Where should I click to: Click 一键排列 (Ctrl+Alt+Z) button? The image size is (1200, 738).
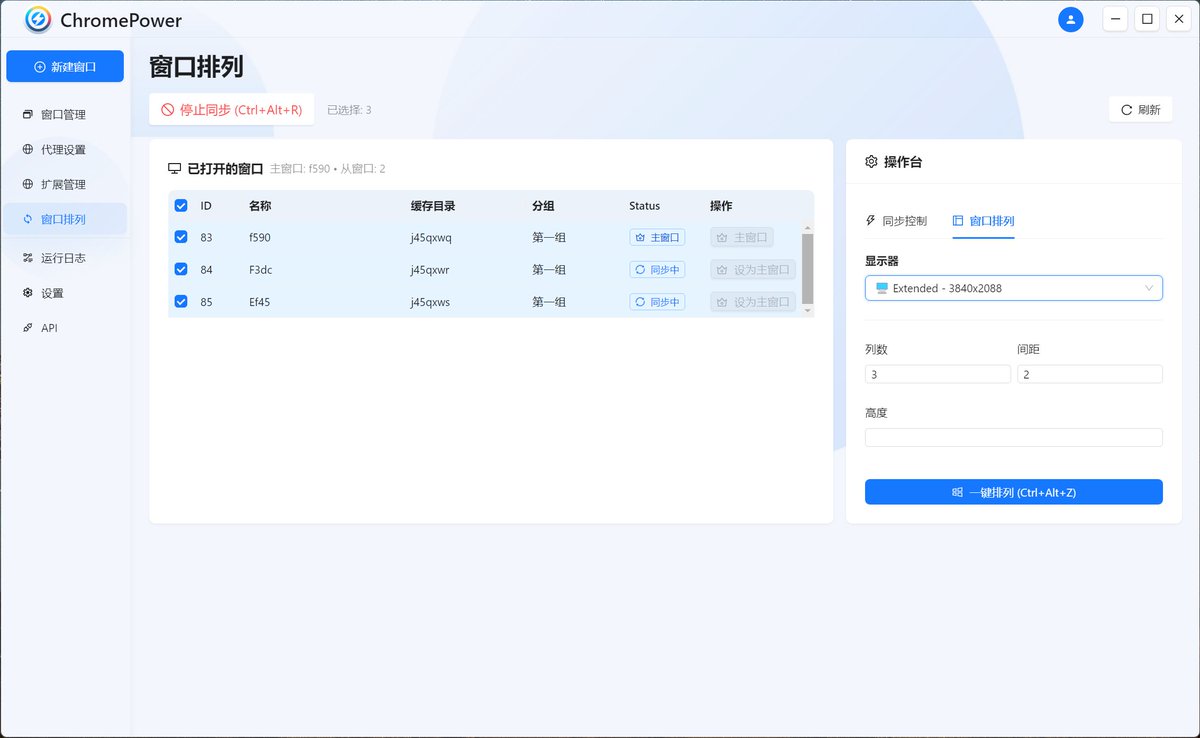(1014, 492)
